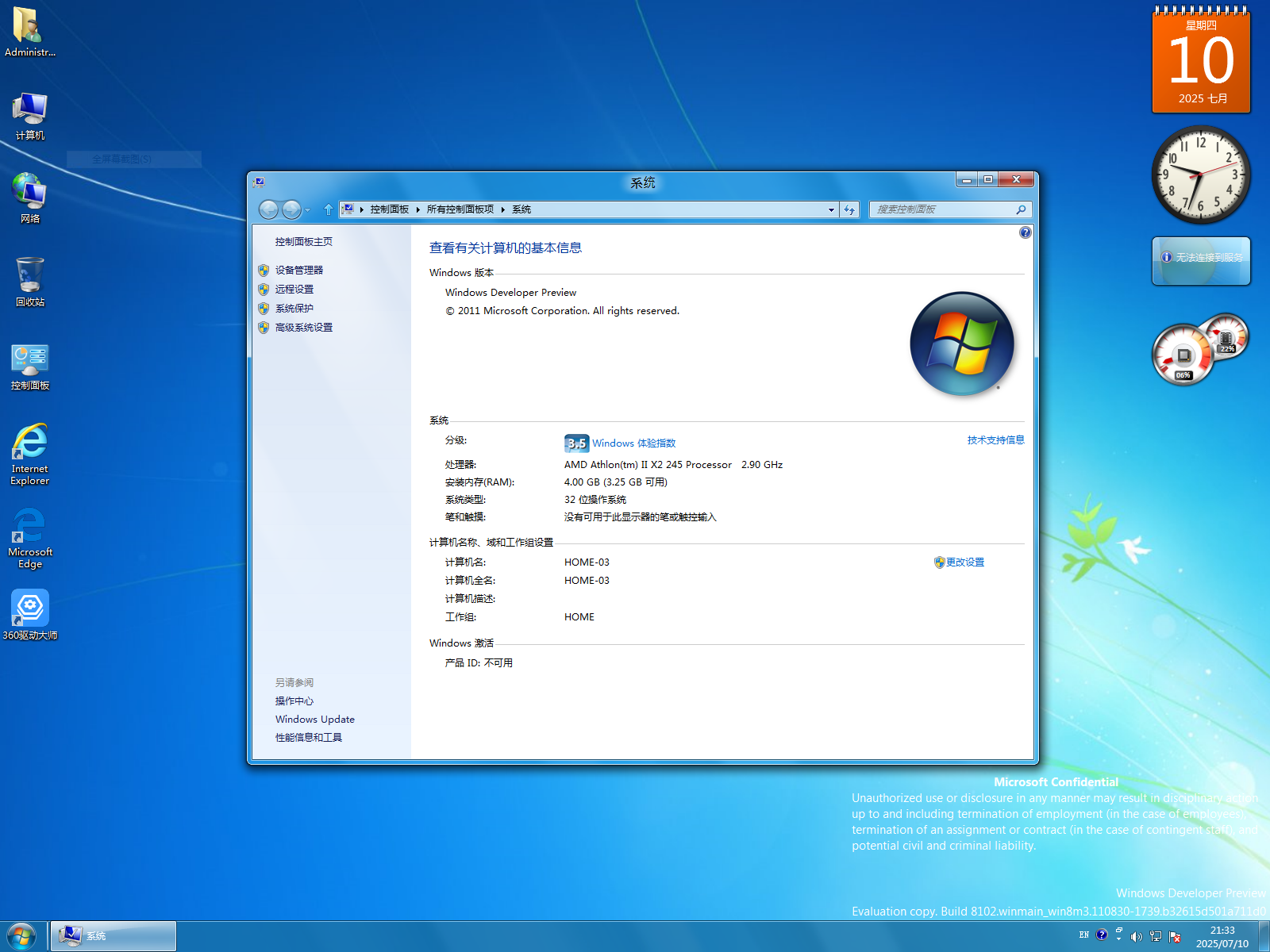This screenshot has width=1270, height=952.
Task: Open 高级系统设置 in sidebar
Action: point(304,328)
